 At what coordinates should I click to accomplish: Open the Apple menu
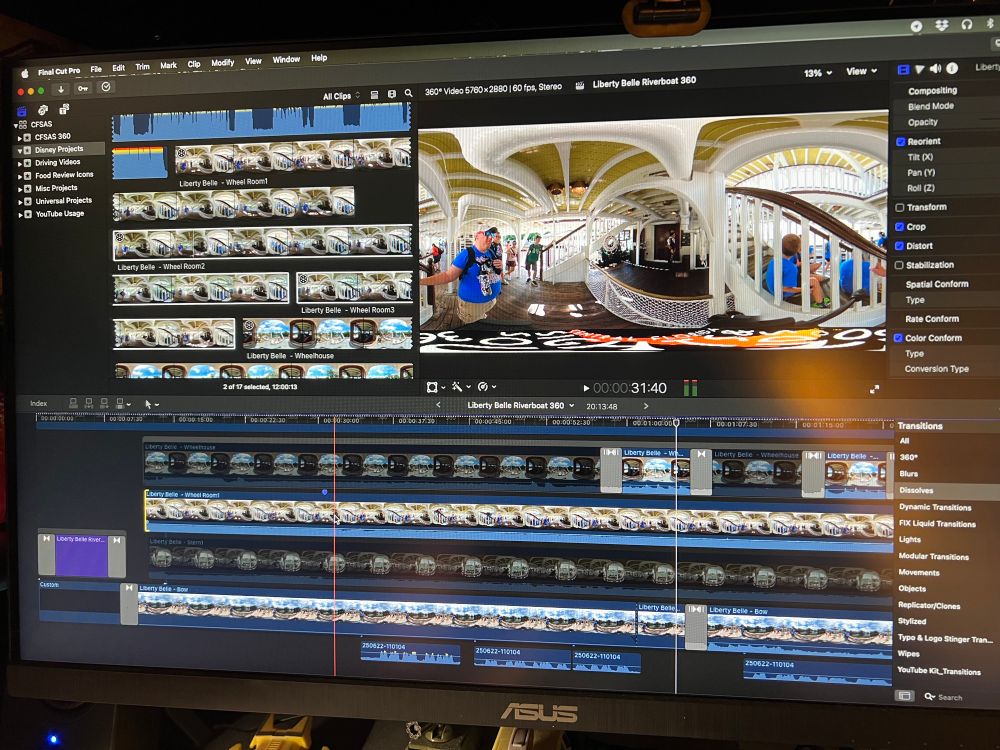click(24, 73)
